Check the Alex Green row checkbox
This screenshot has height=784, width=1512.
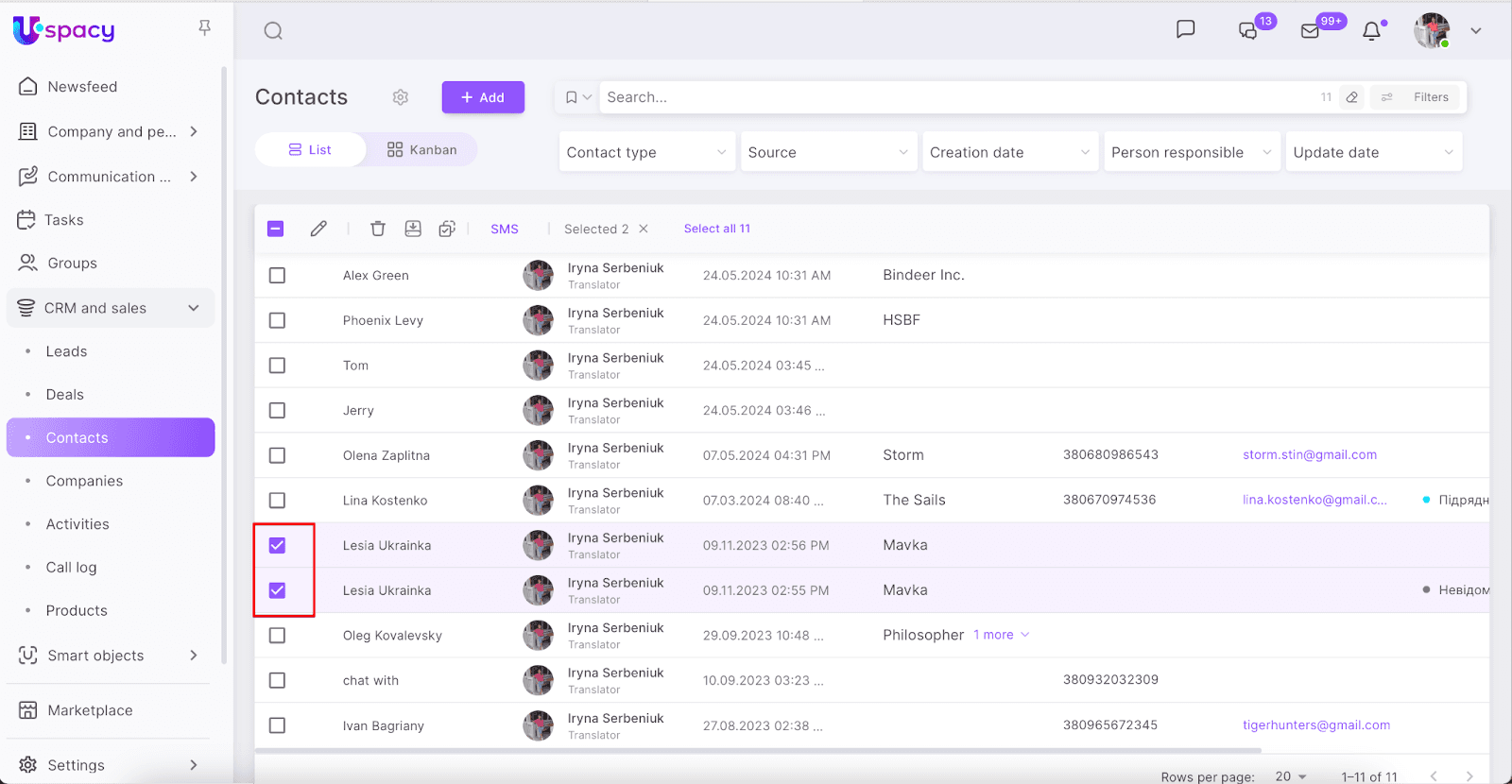[277, 276]
